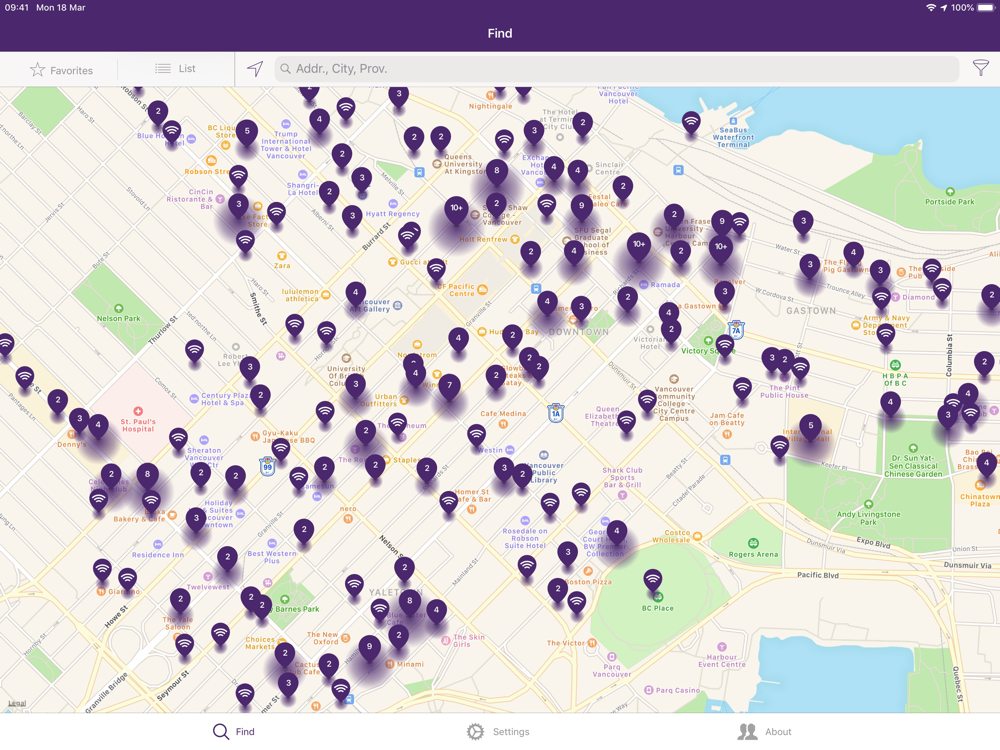This screenshot has width=1000, height=750.
Task: Open the 4 cluster pin at Vancouver Art Gallery
Action: click(355, 295)
